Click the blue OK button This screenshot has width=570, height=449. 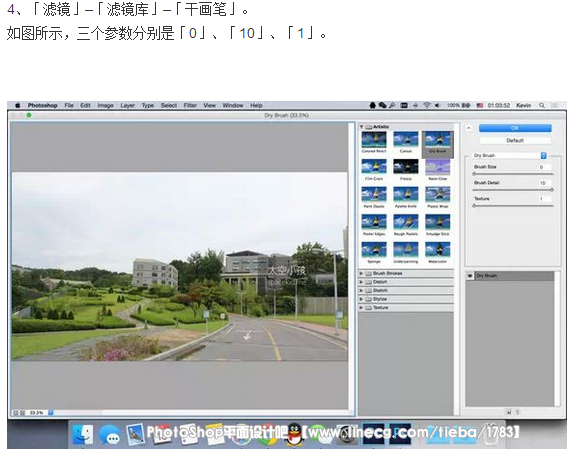pos(515,128)
